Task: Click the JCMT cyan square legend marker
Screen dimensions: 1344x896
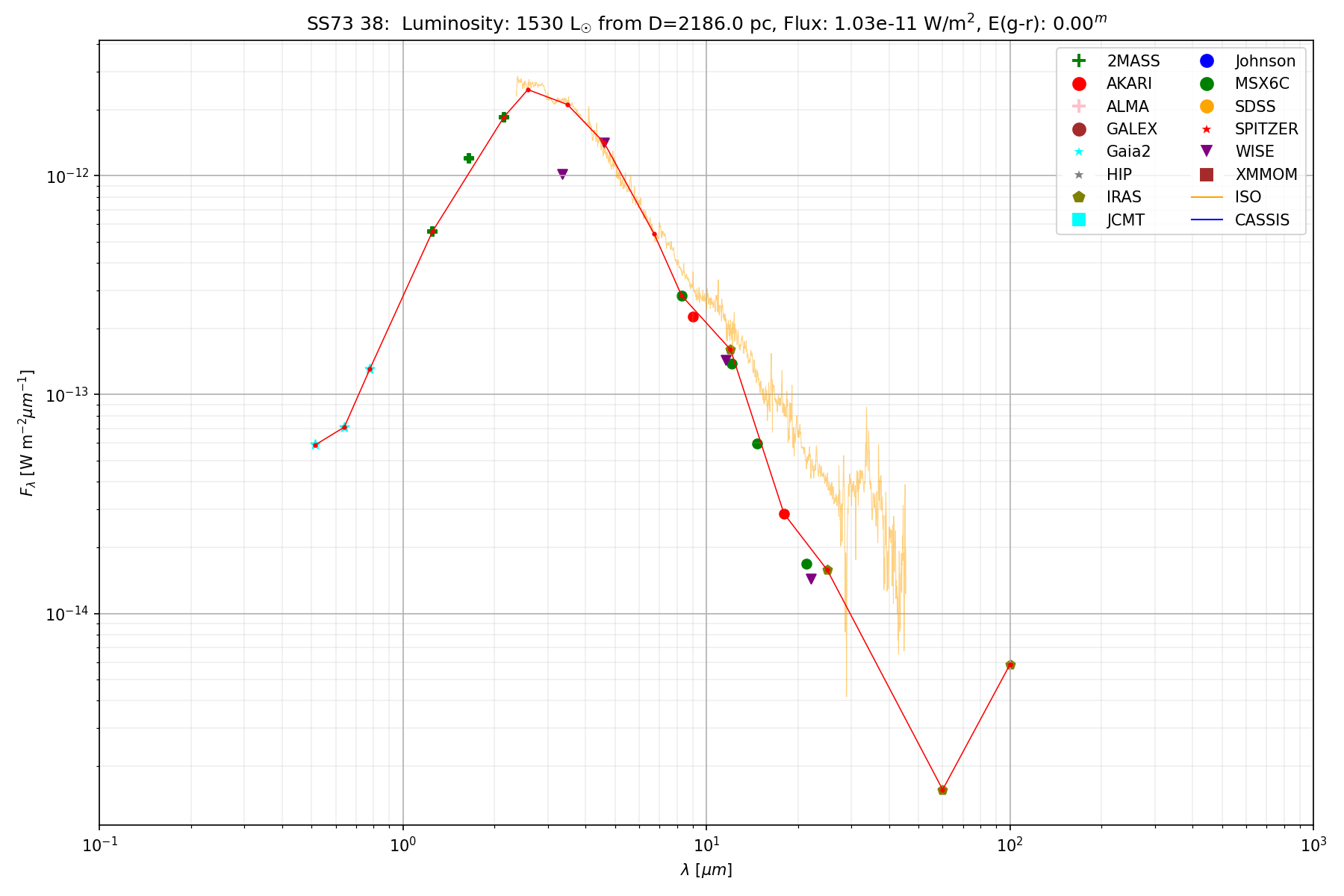Action: [x=1078, y=220]
